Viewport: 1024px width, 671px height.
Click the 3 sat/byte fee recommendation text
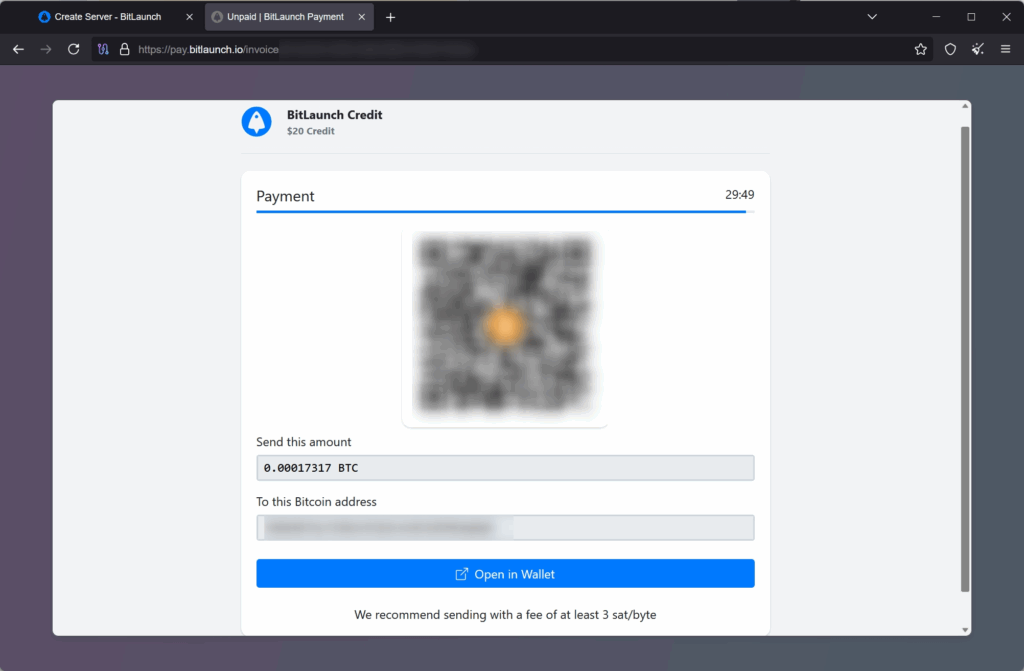505,615
